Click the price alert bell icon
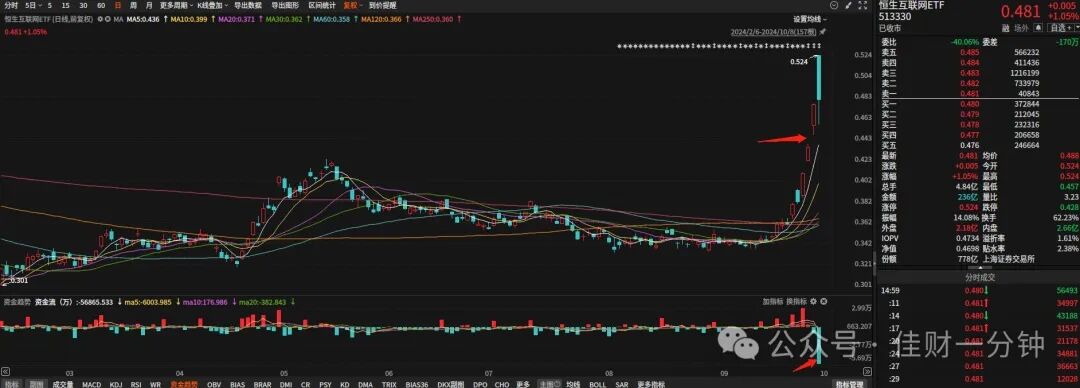 click(x=1038, y=28)
